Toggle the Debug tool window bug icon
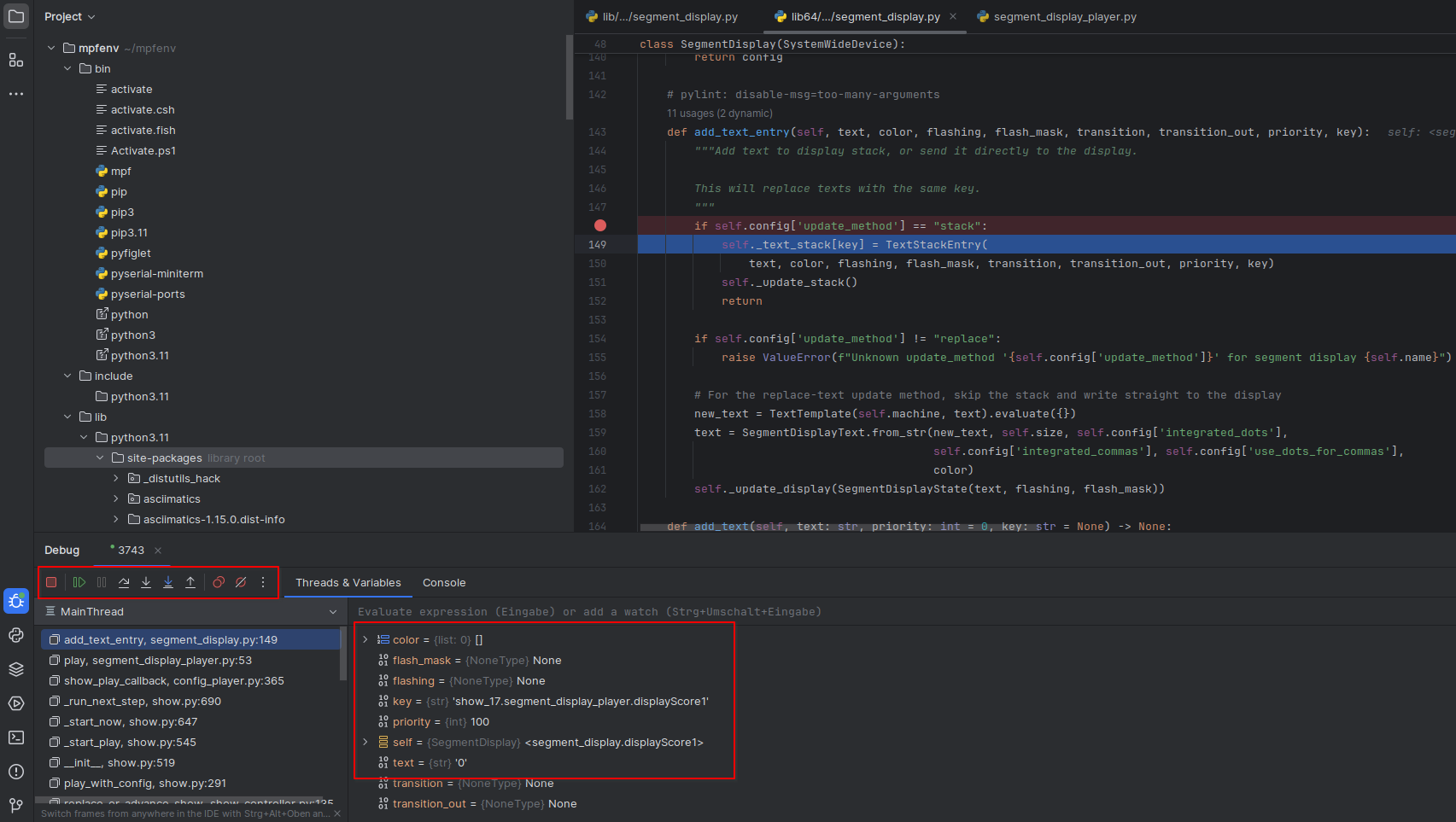Screen dimensions: 1456x822 point(16,601)
